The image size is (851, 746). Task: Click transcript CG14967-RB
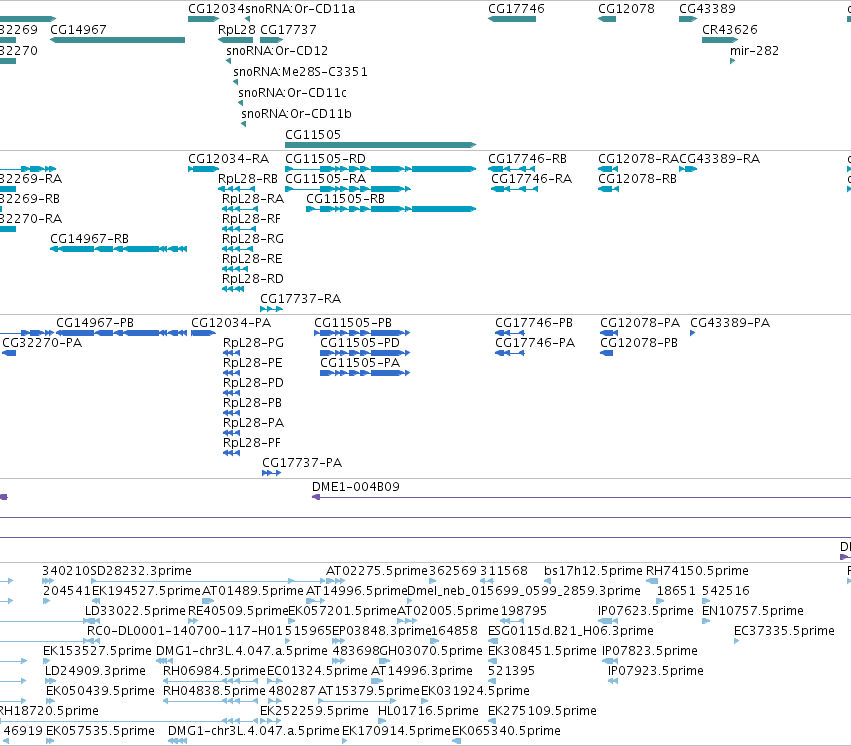pyautogui.click(x=90, y=239)
